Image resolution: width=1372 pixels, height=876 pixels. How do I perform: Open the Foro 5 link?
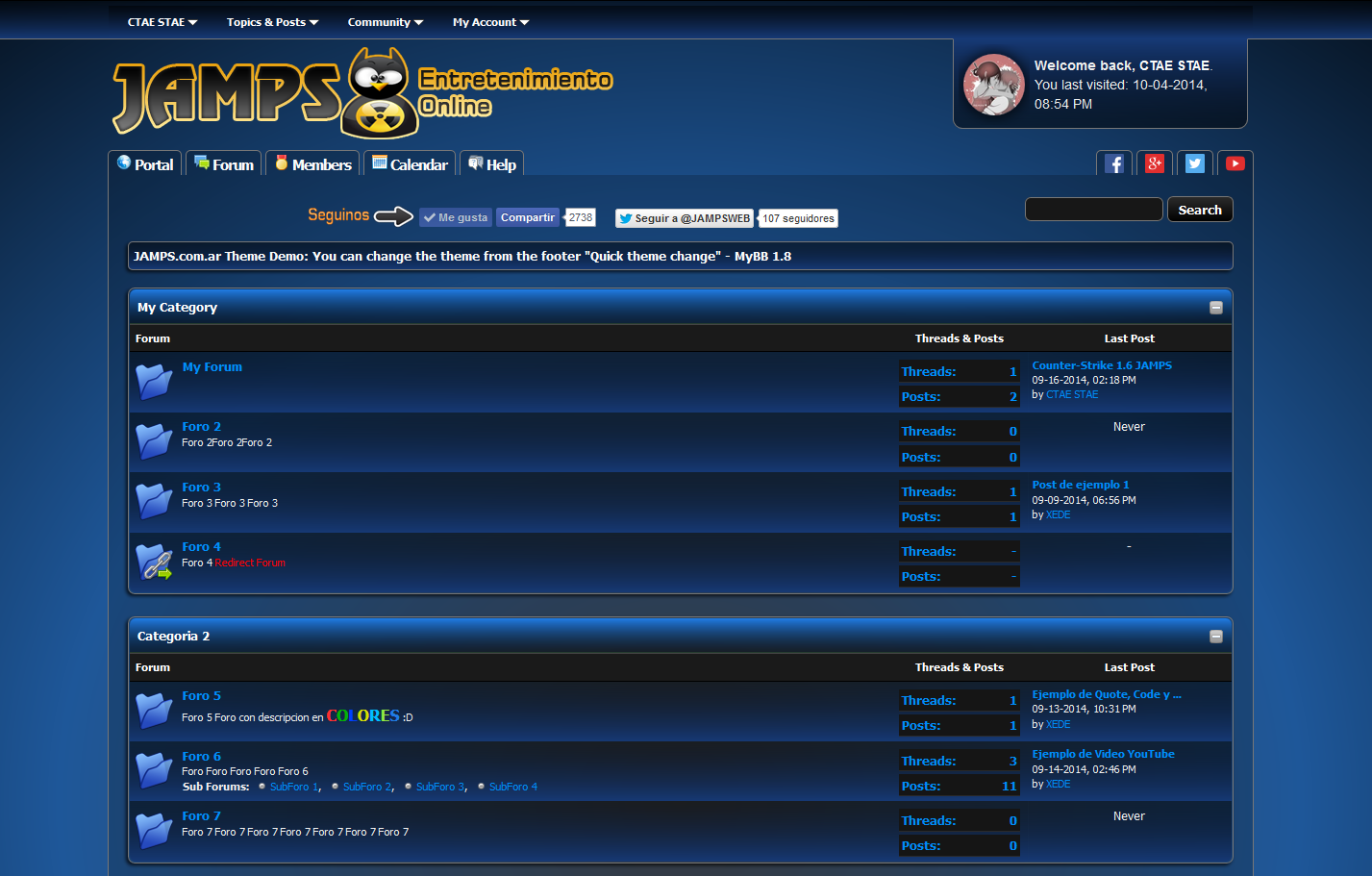[x=202, y=696]
